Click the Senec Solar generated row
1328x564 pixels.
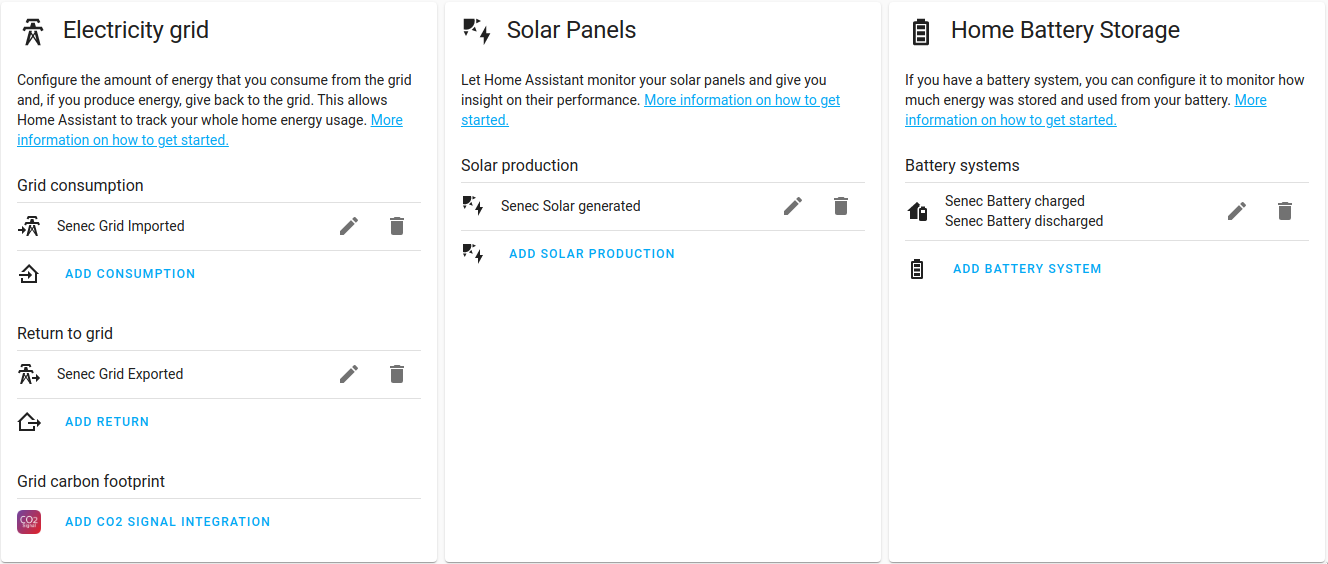[x=570, y=206]
